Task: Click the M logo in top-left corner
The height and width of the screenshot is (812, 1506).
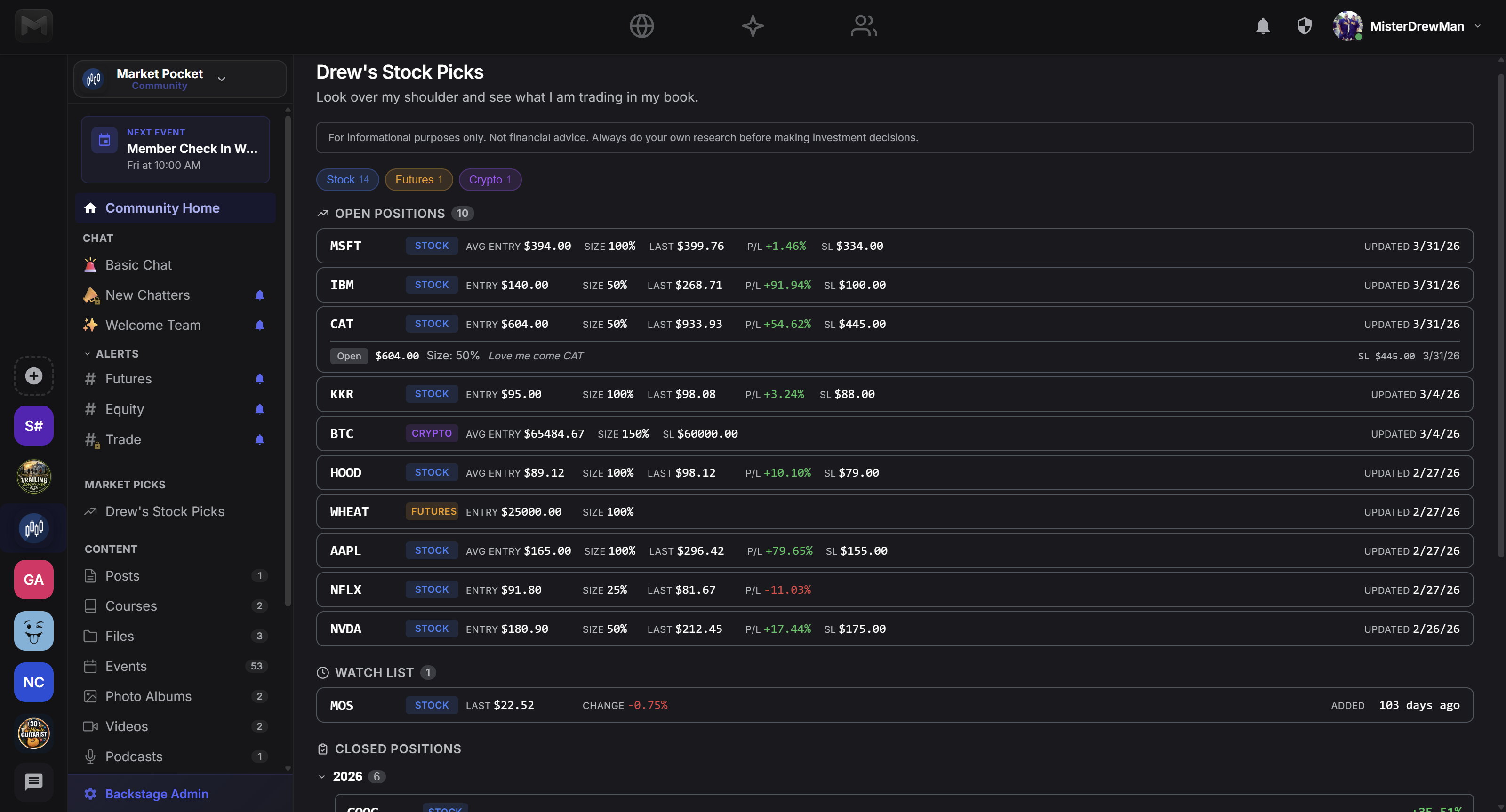Action: click(33, 26)
